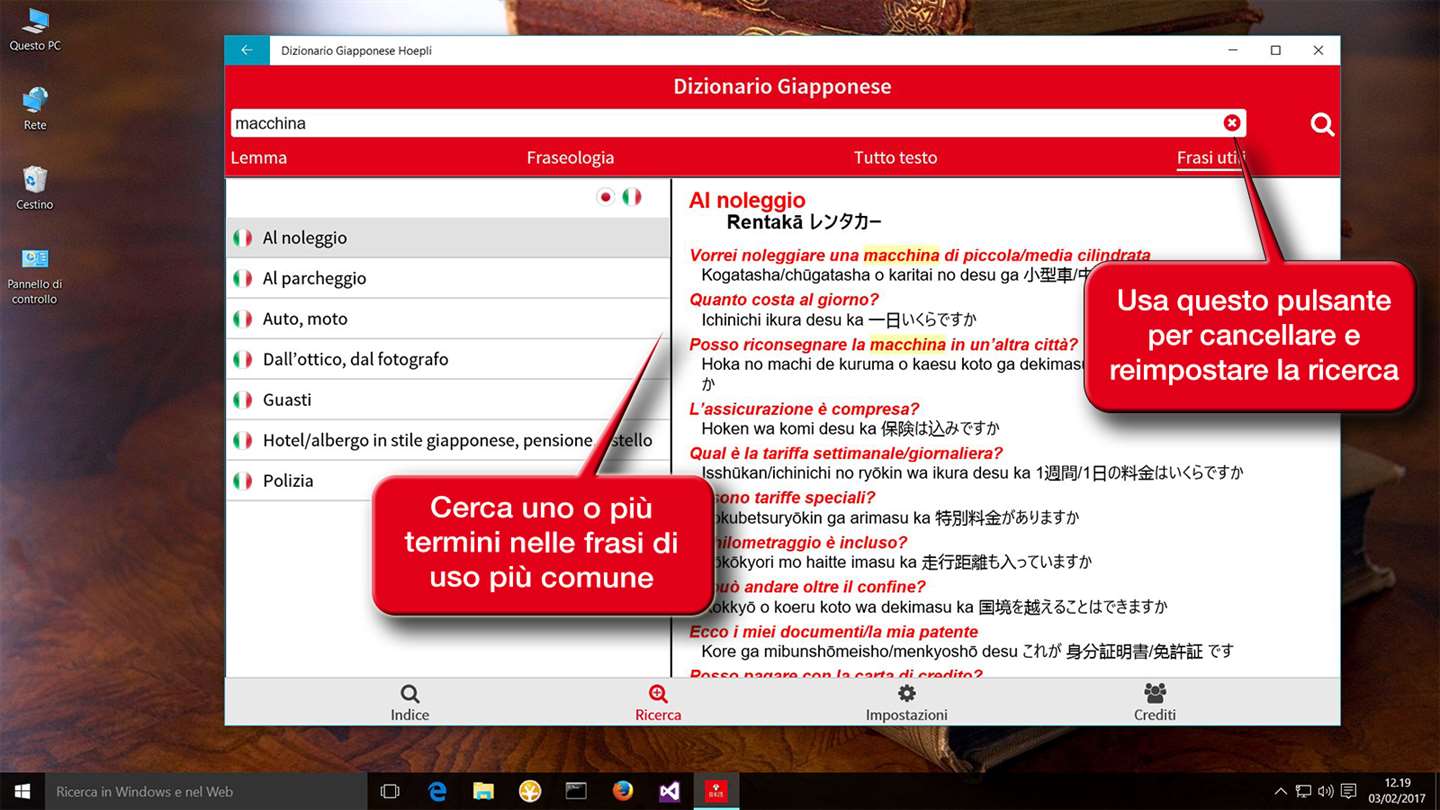Open File Explorer from taskbar
This screenshot has height=810, width=1440.
coord(483,791)
